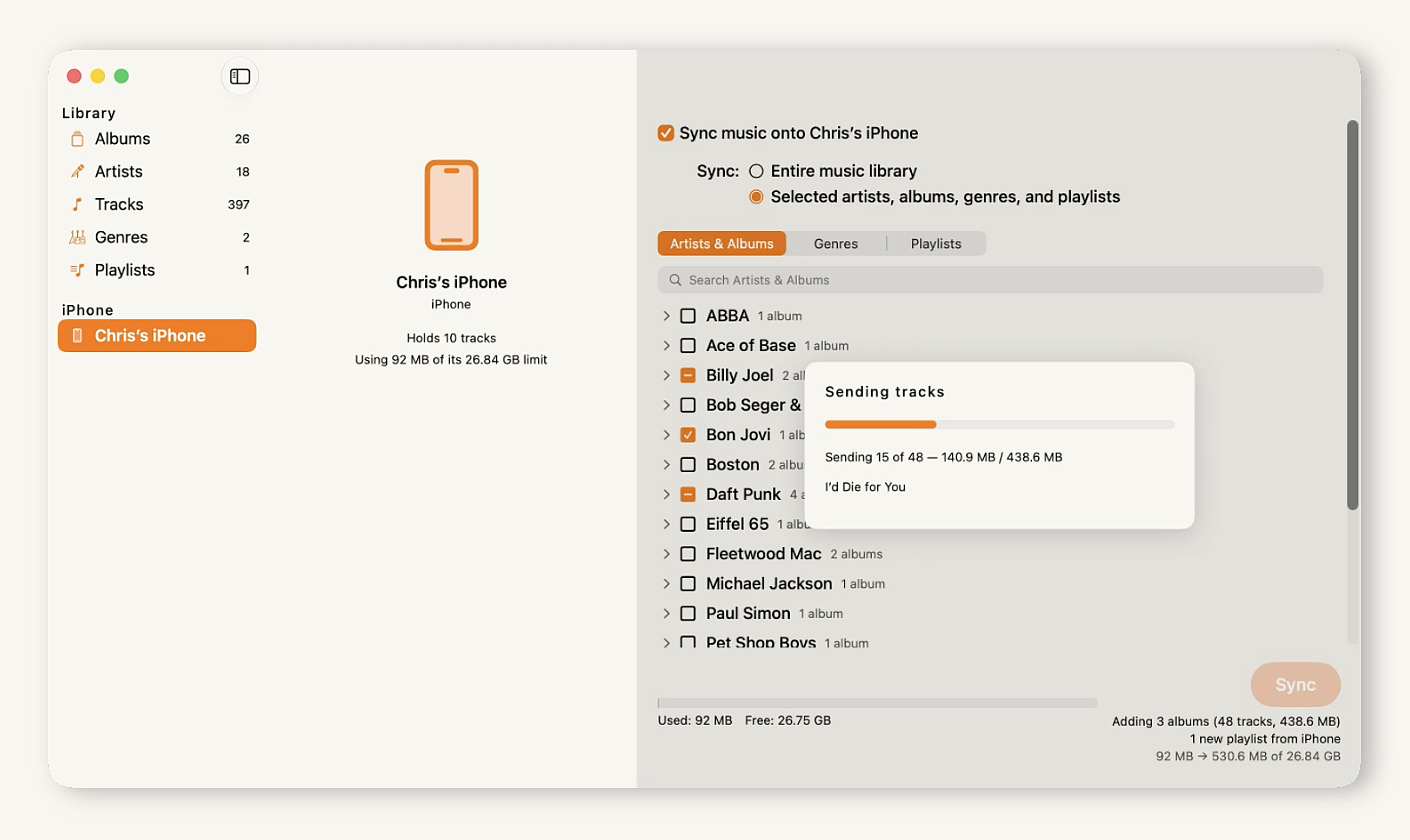Image resolution: width=1410 pixels, height=840 pixels.
Task: Check the Michael Jackson checkbox
Action: pos(688,584)
